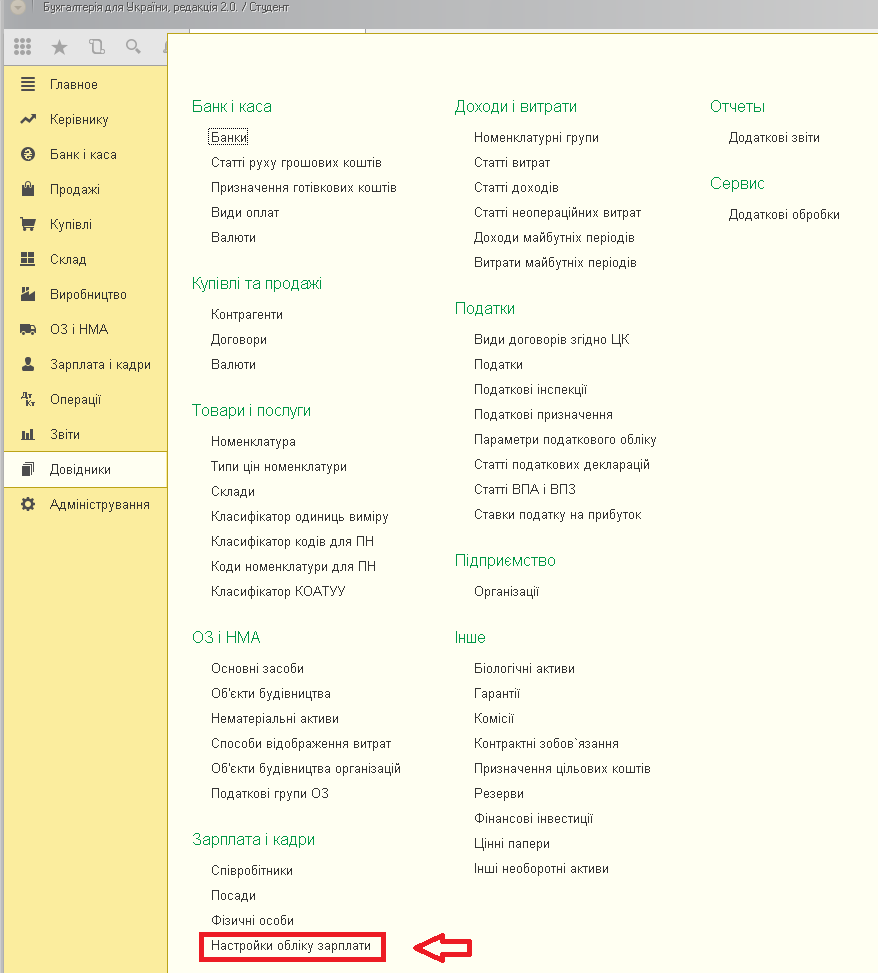Open Адміністрування section
This screenshot has height=973, width=878.
pyautogui.click(x=100, y=504)
